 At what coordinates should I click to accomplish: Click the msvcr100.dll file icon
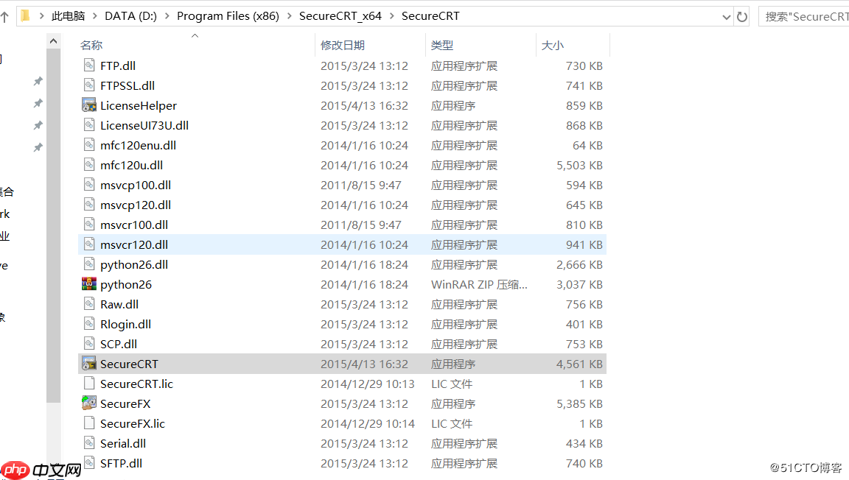pos(89,225)
